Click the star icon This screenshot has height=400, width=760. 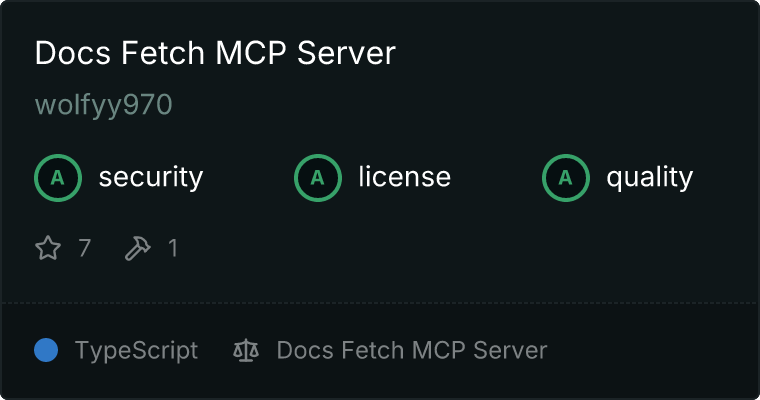(48, 248)
